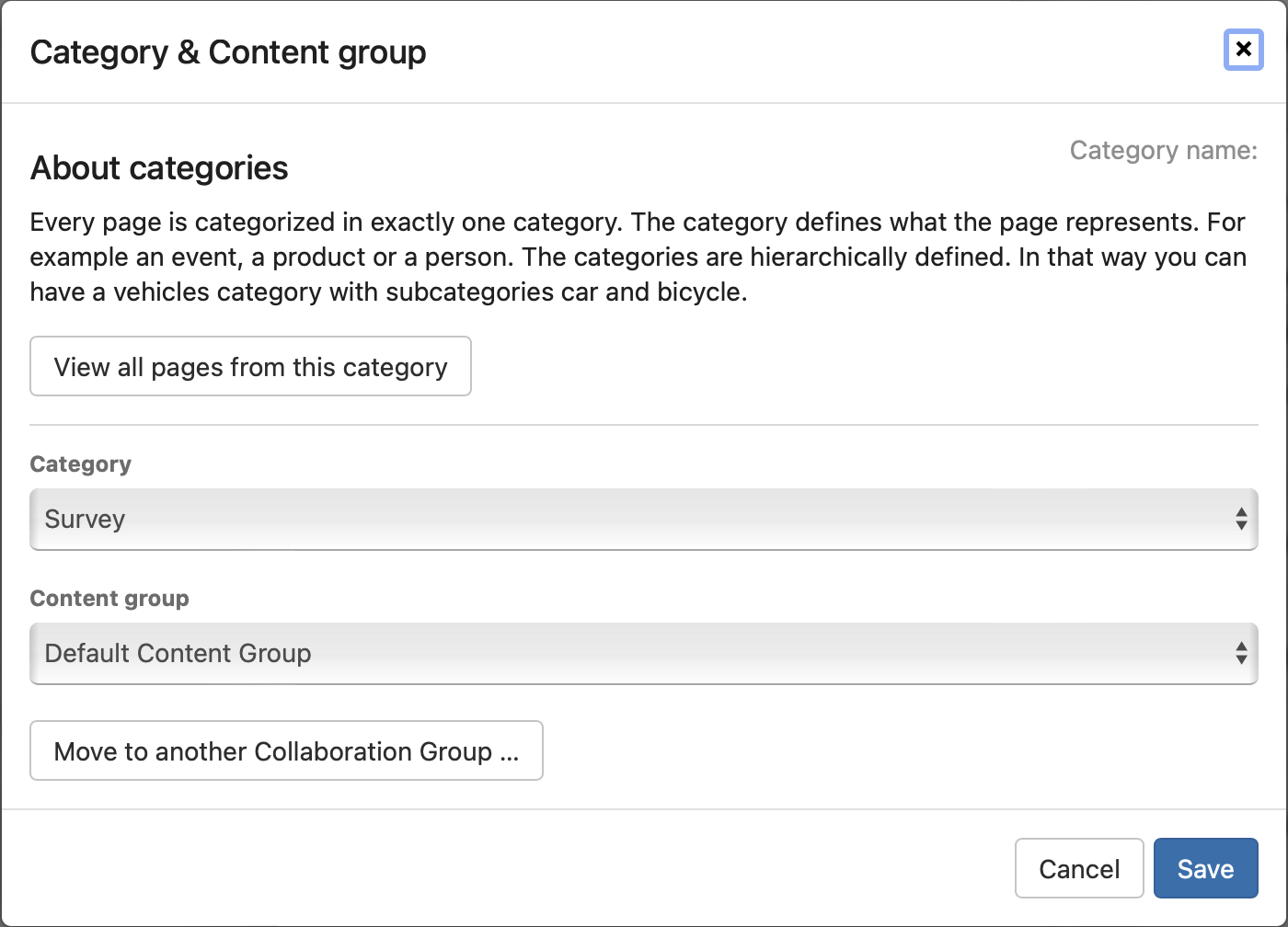The width and height of the screenshot is (1288, 927).
Task: Click the 'About categories' heading
Action: [x=159, y=168]
